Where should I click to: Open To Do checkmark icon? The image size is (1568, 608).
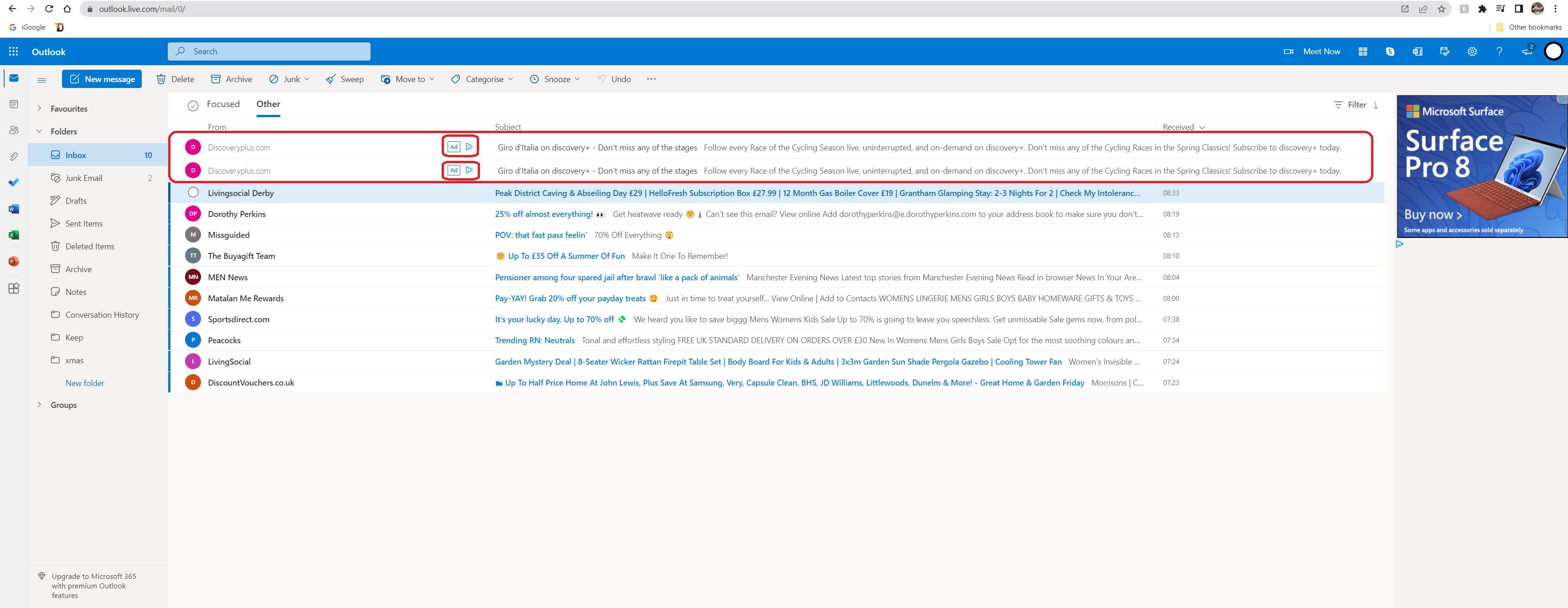(14, 182)
